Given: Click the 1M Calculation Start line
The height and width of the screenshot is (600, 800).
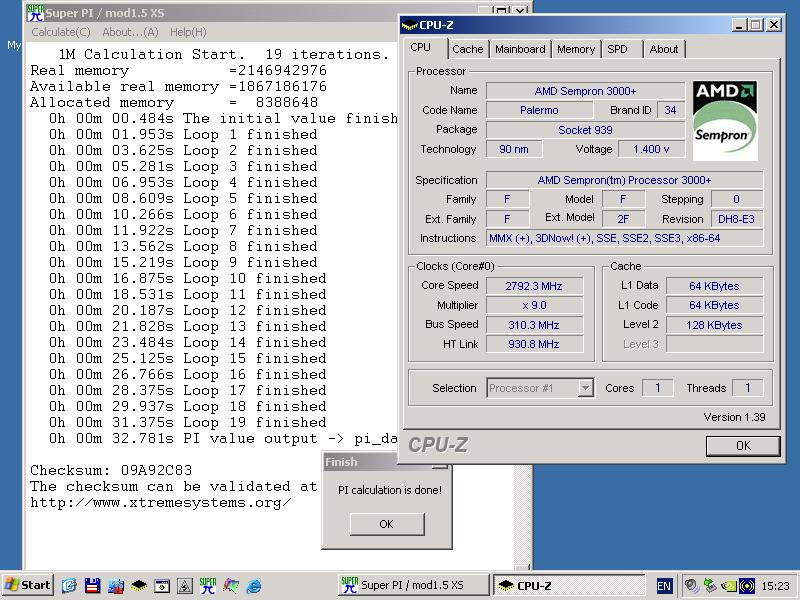Looking at the screenshot, I should [223, 54].
